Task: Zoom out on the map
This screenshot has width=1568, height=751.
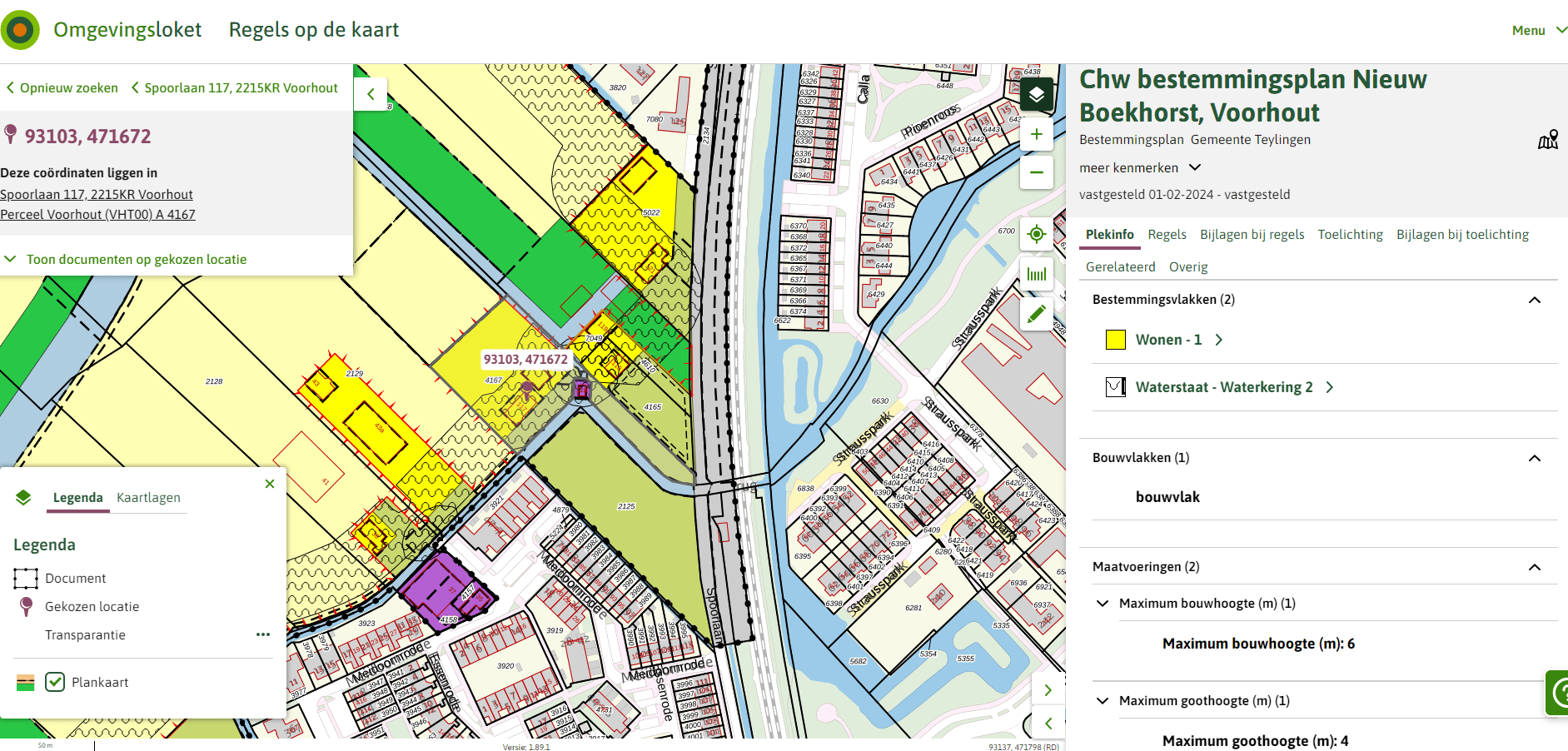Action: (1036, 173)
